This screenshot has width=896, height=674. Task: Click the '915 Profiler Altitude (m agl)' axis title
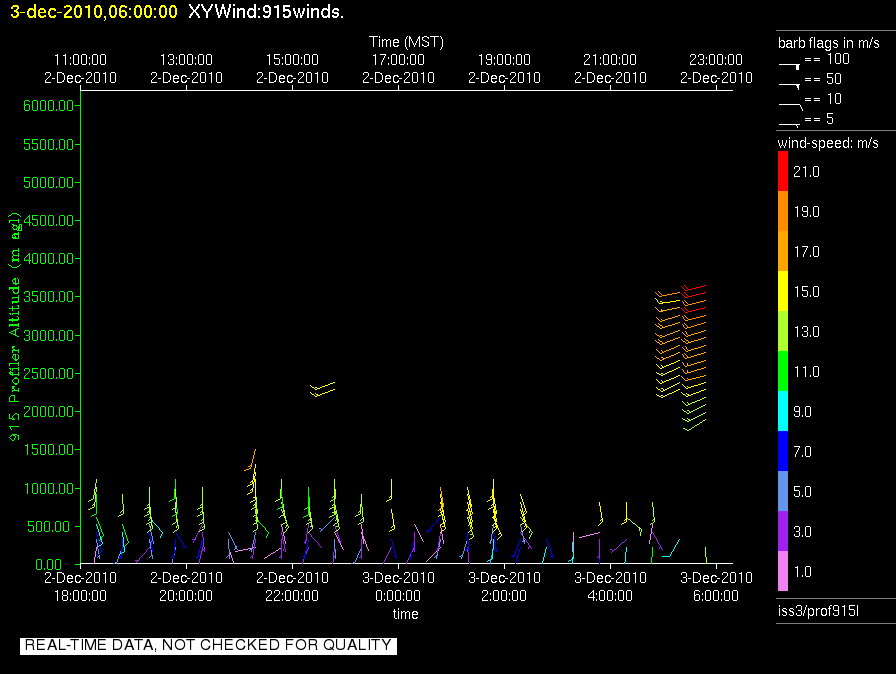click(14, 326)
